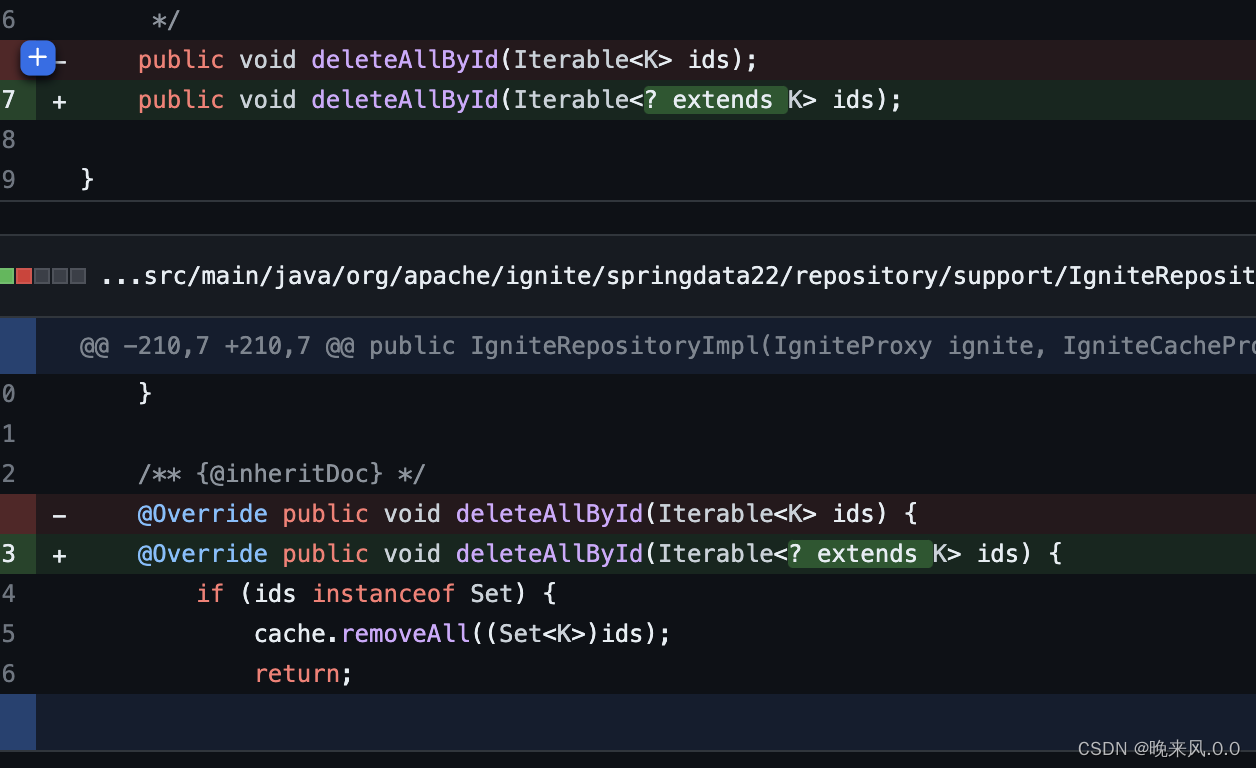1256x768 pixels.
Task: Click the blue add-comment plus icon
Action: pyautogui.click(x=37, y=58)
